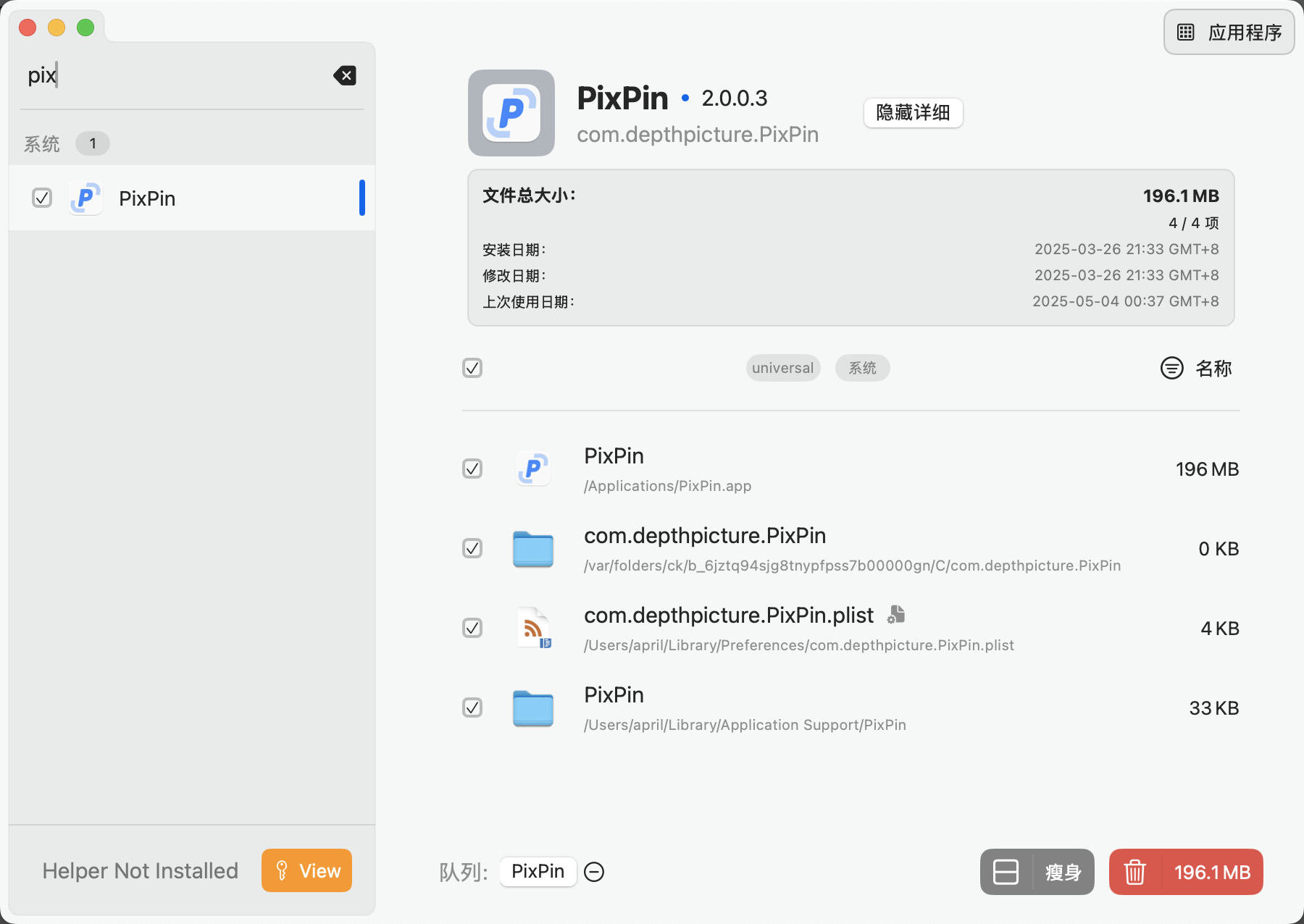Click the 33 KB size value
The width and height of the screenshot is (1304, 924).
(x=1213, y=708)
